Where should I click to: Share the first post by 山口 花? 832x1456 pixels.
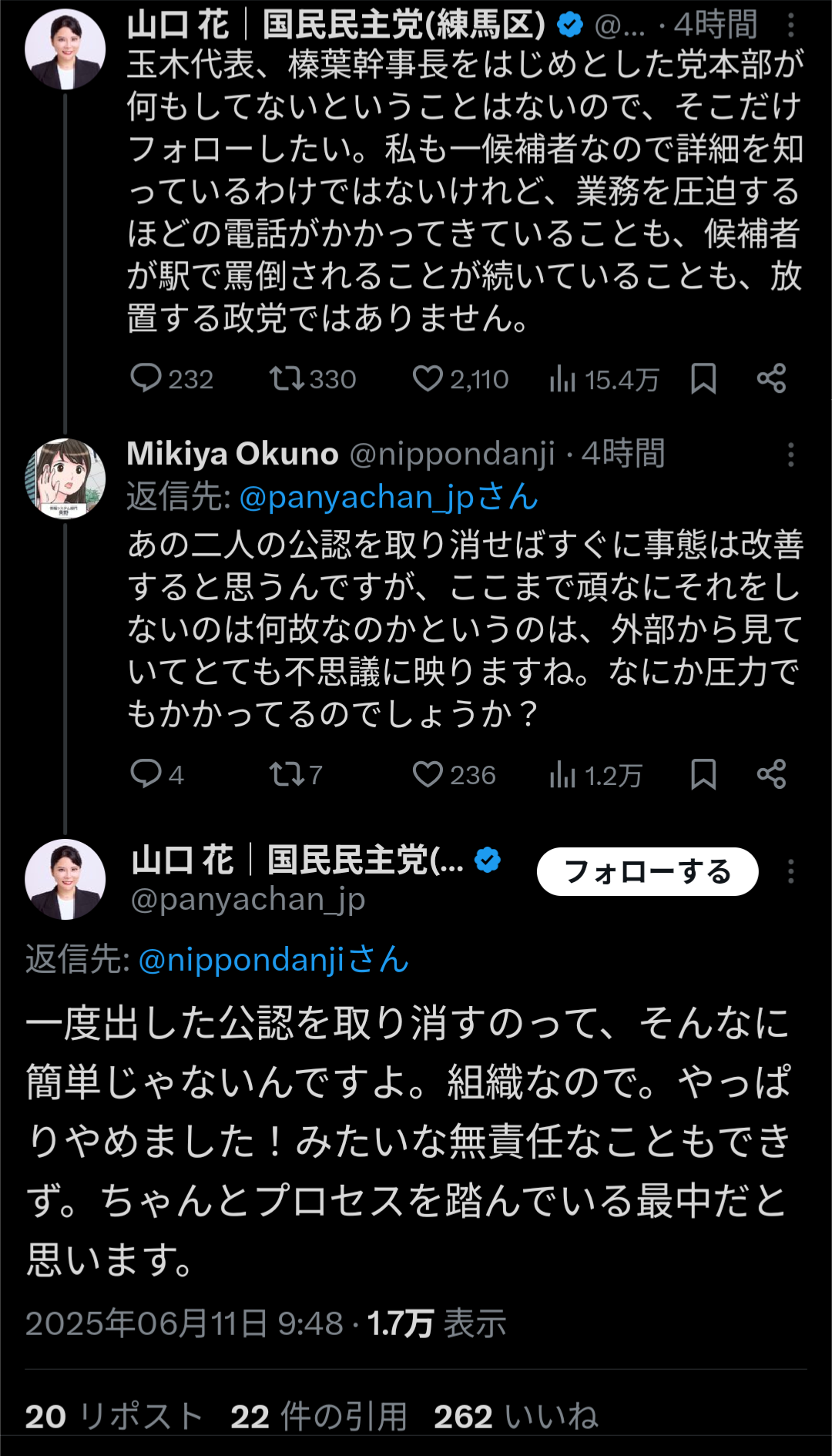click(x=771, y=378)
